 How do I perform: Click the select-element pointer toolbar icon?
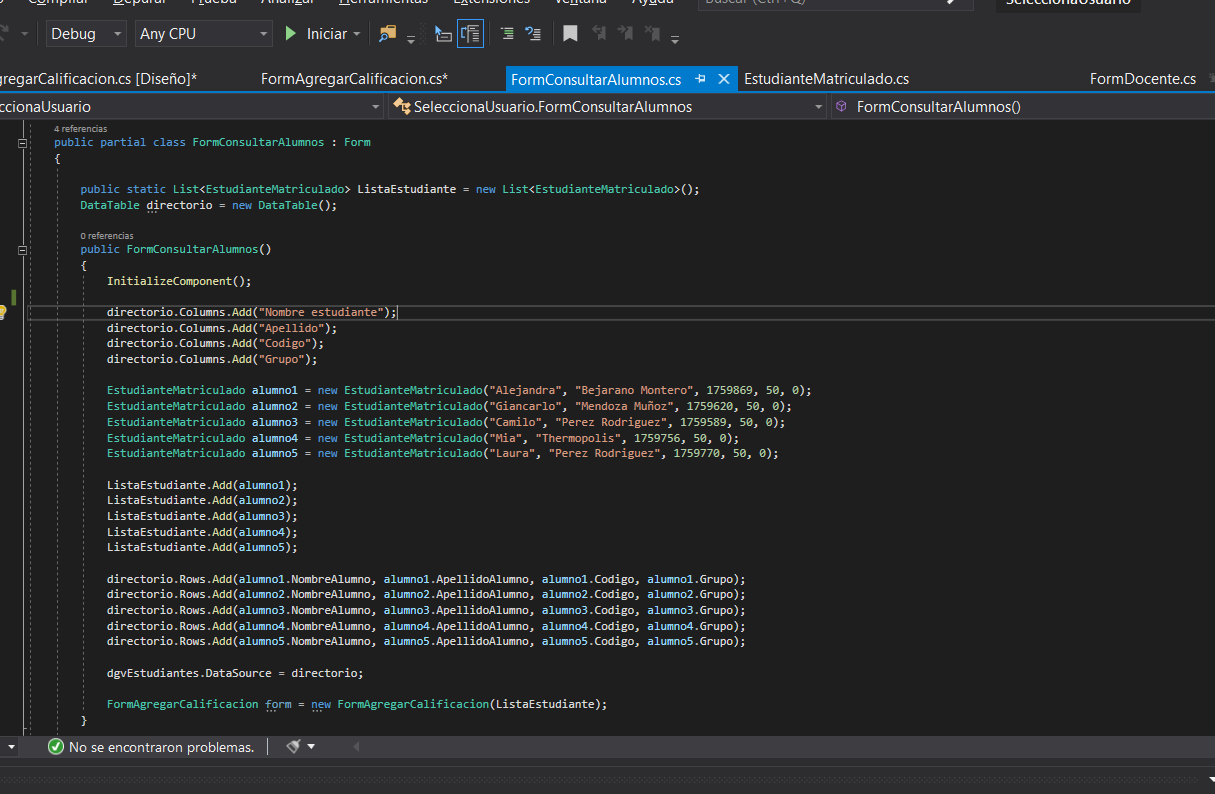click(443, 34)
